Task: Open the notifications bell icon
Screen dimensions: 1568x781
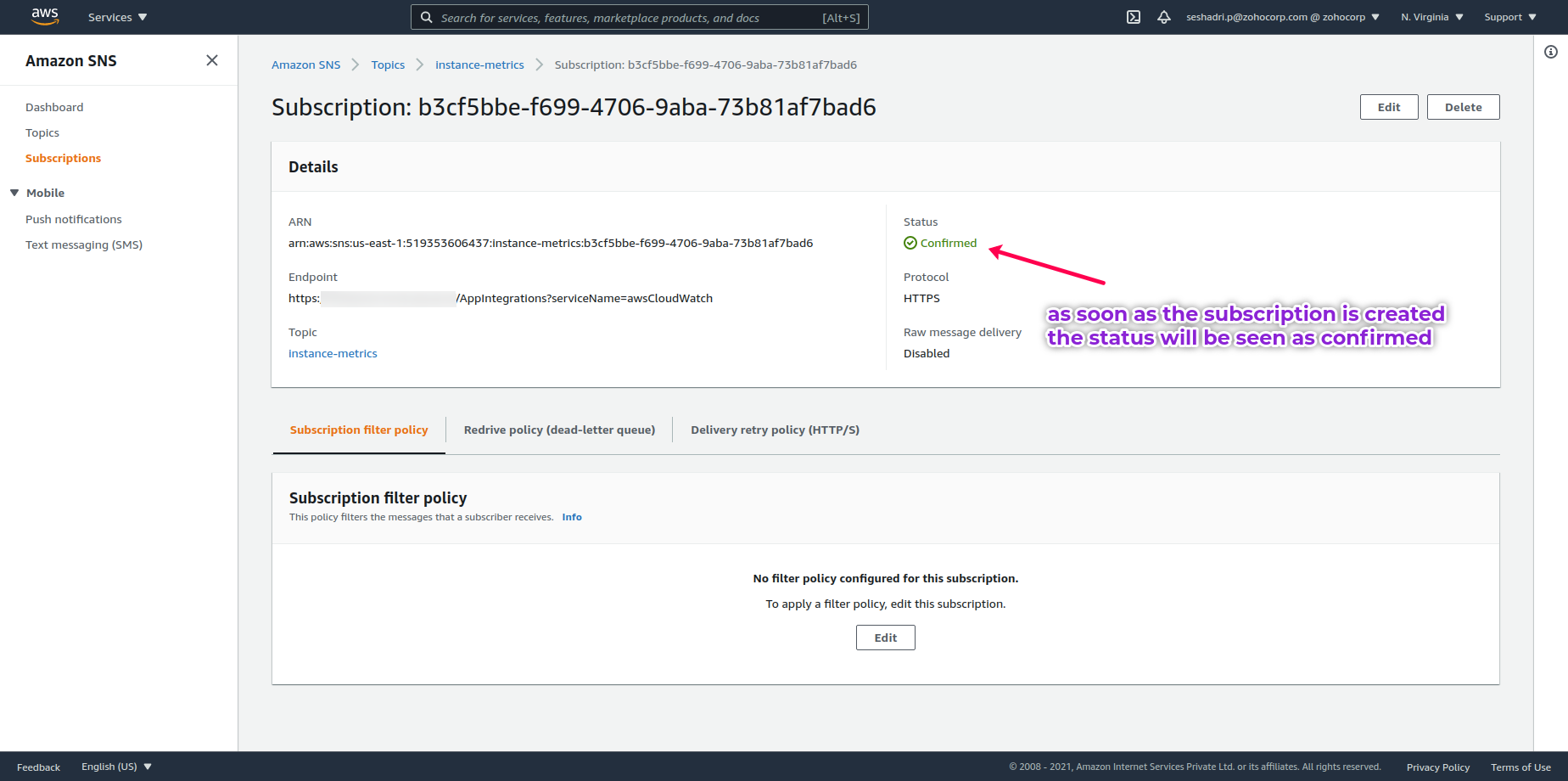Action: (x=1164, y=17)
